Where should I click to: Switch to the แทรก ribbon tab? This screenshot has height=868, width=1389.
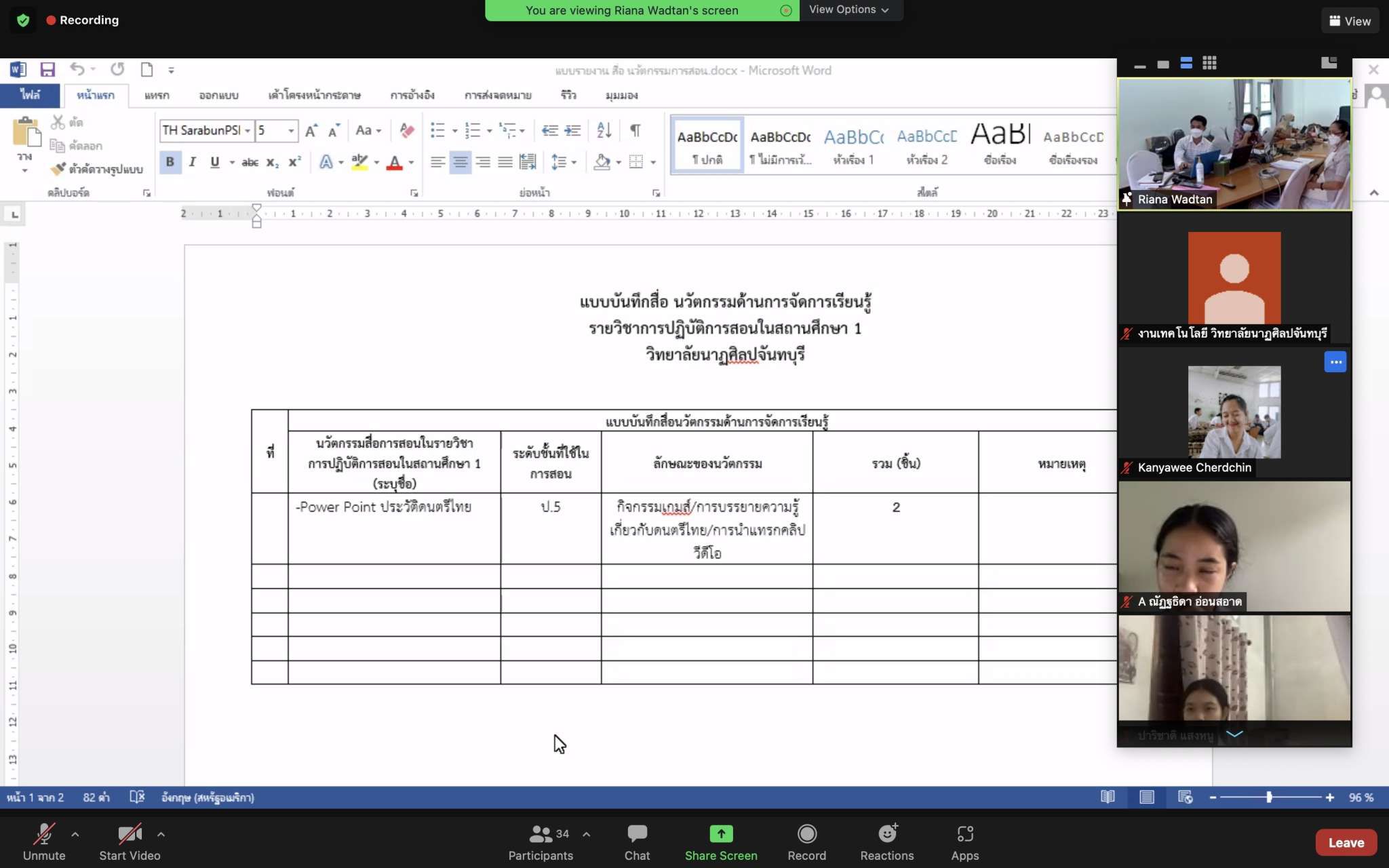[x=157, y=95]
